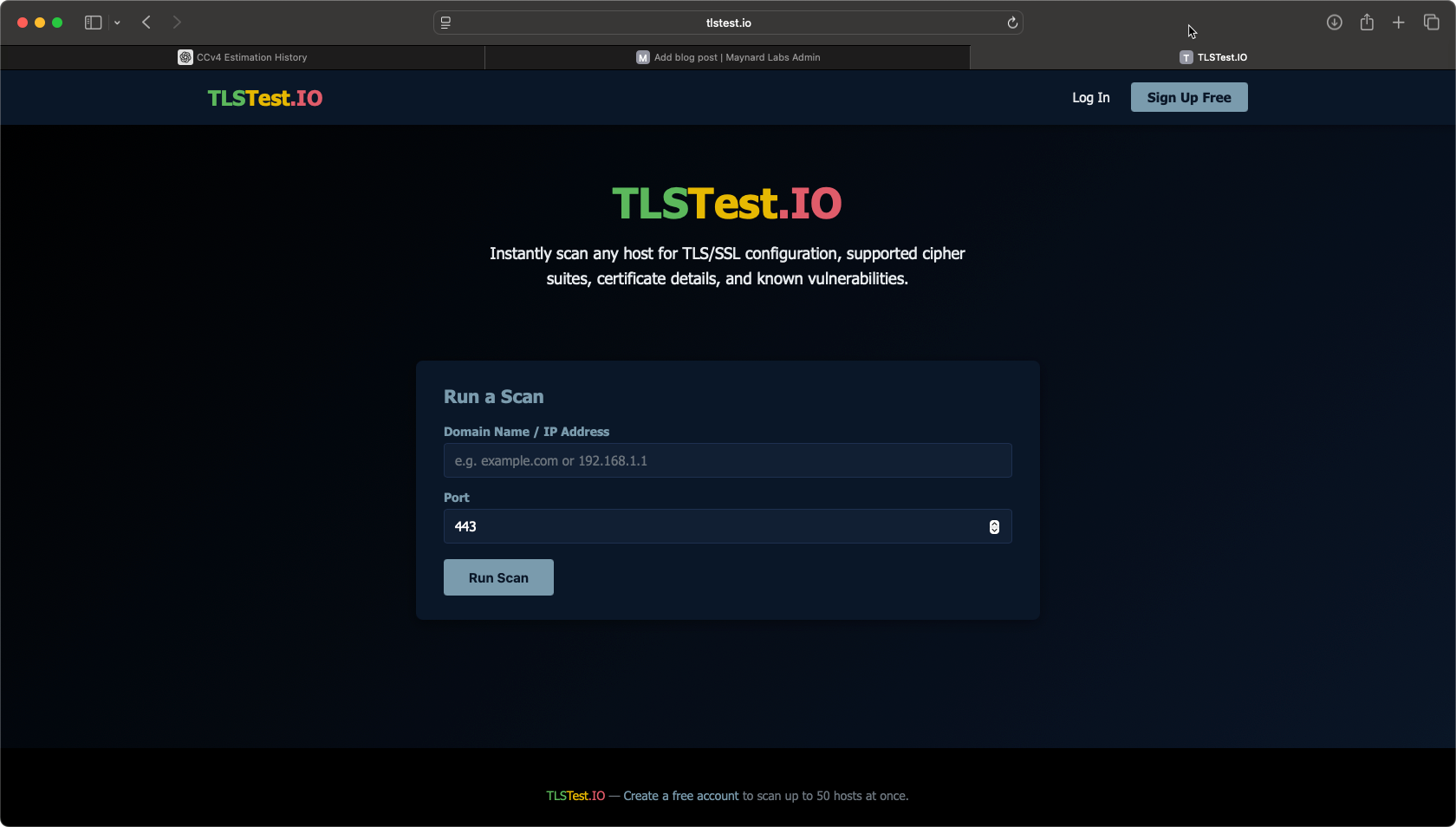Switch to CCv4 Estimation History tab
1456x827 pixels.
pos(243,57)
